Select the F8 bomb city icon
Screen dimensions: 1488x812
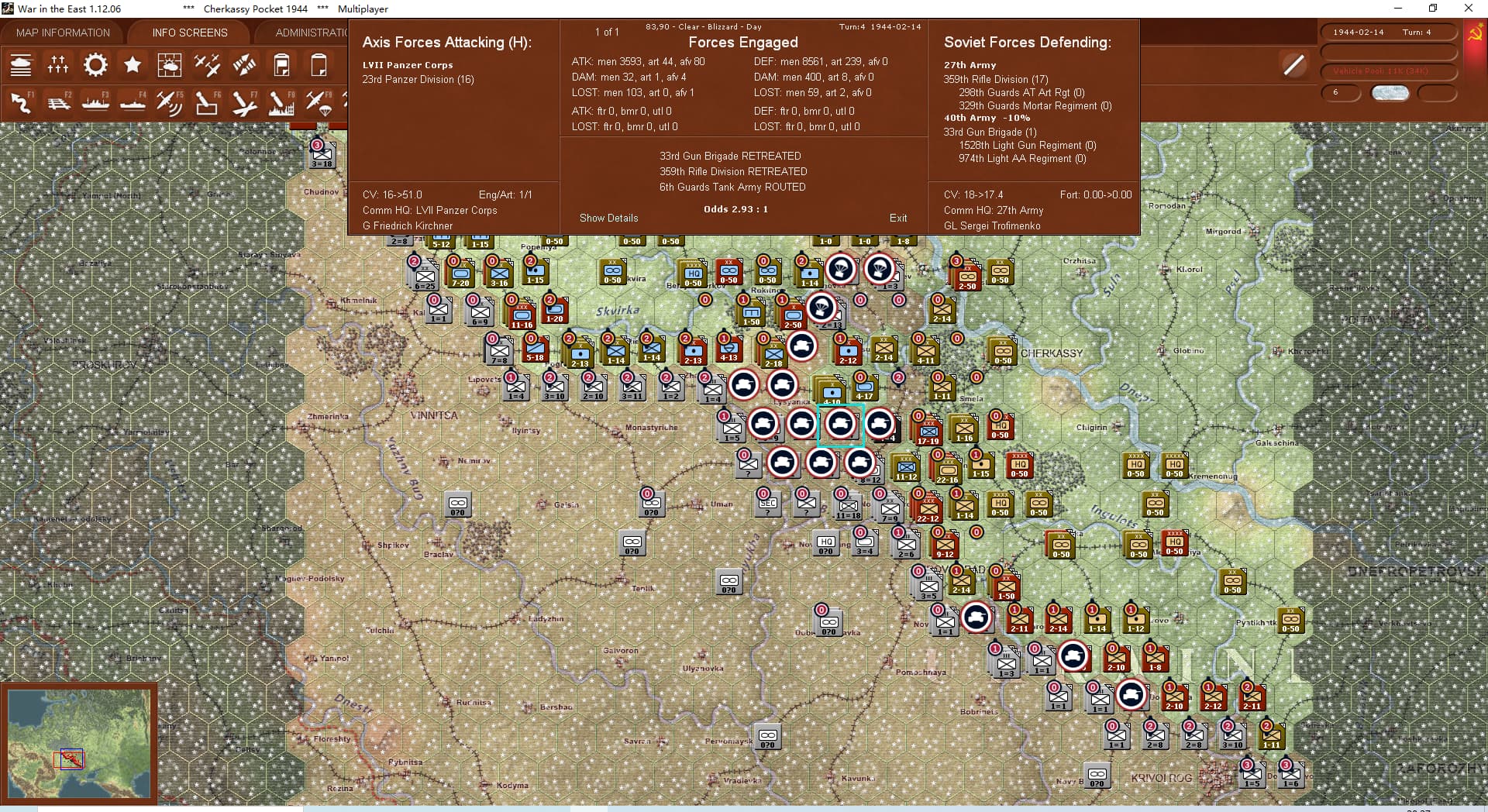[281, 103]
